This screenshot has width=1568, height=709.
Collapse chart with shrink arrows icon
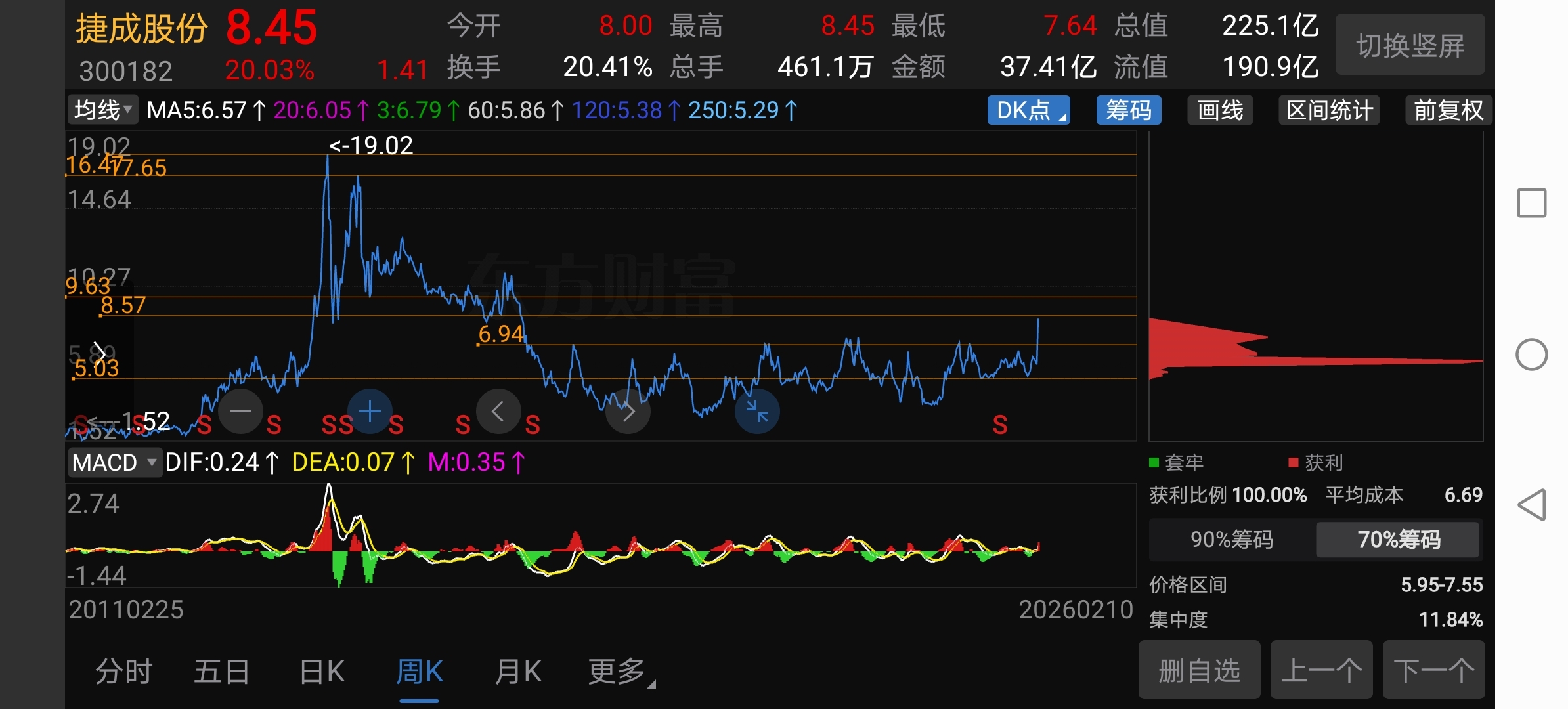pos(757,412)
